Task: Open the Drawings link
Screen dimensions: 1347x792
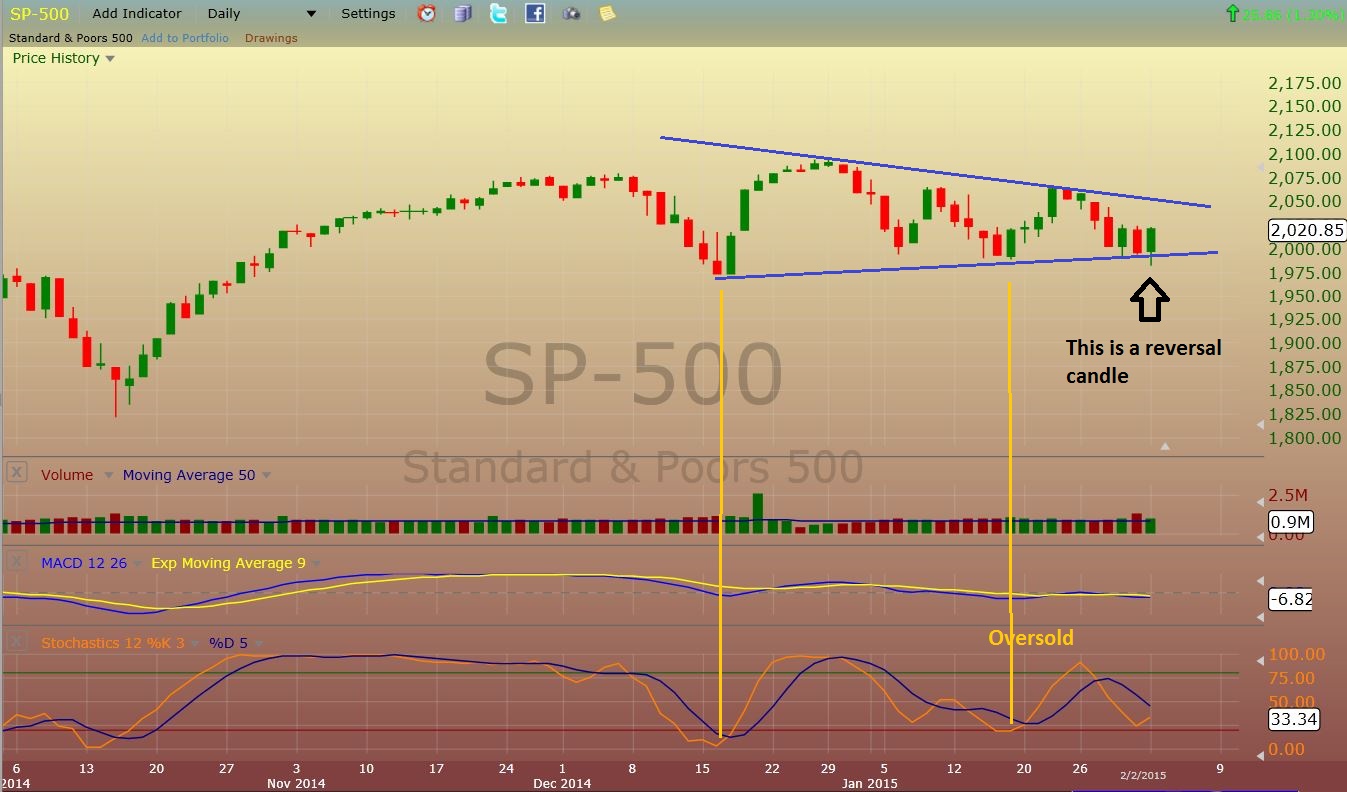Action: [x=271, y=38]
